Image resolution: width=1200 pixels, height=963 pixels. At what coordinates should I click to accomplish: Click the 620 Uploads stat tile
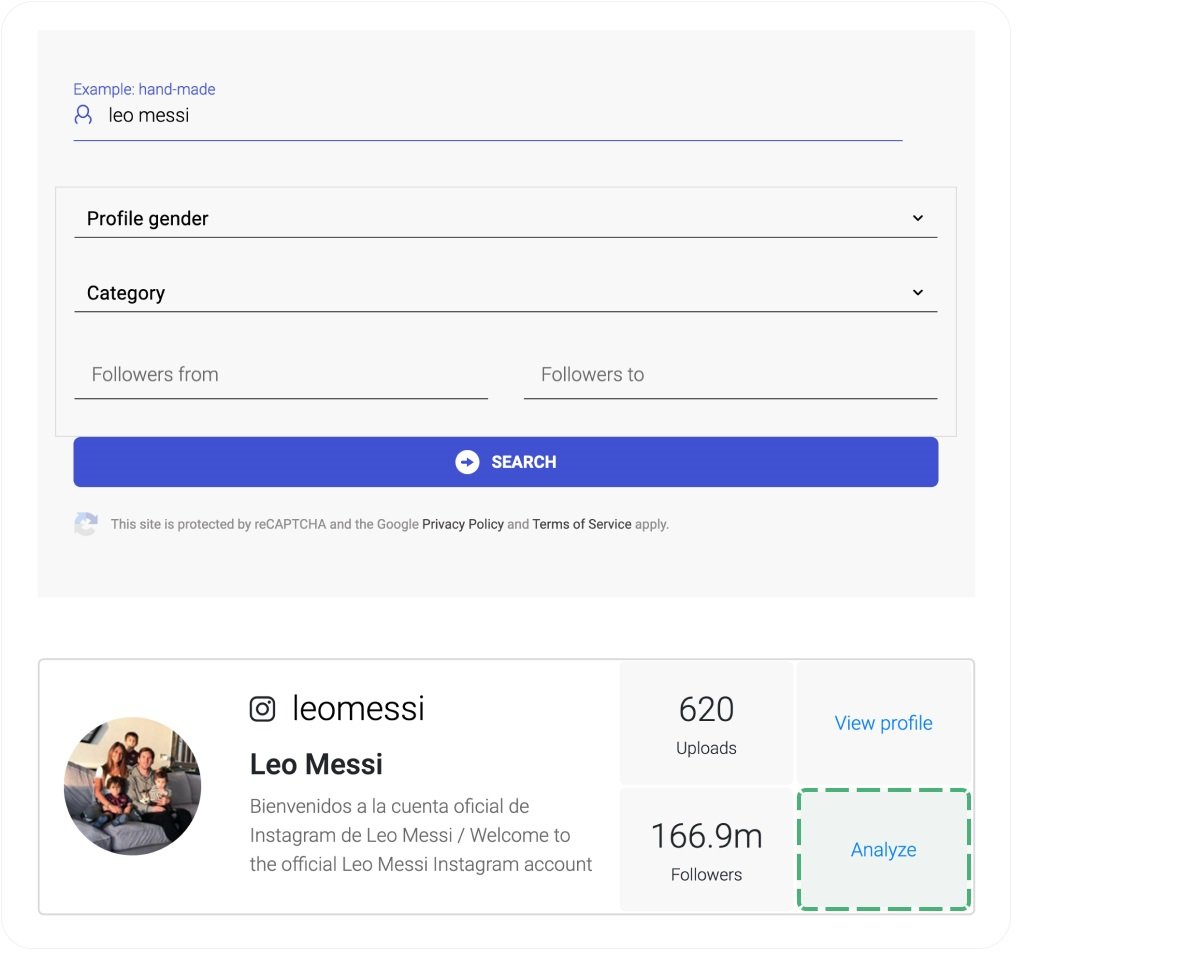pos(706,723)
